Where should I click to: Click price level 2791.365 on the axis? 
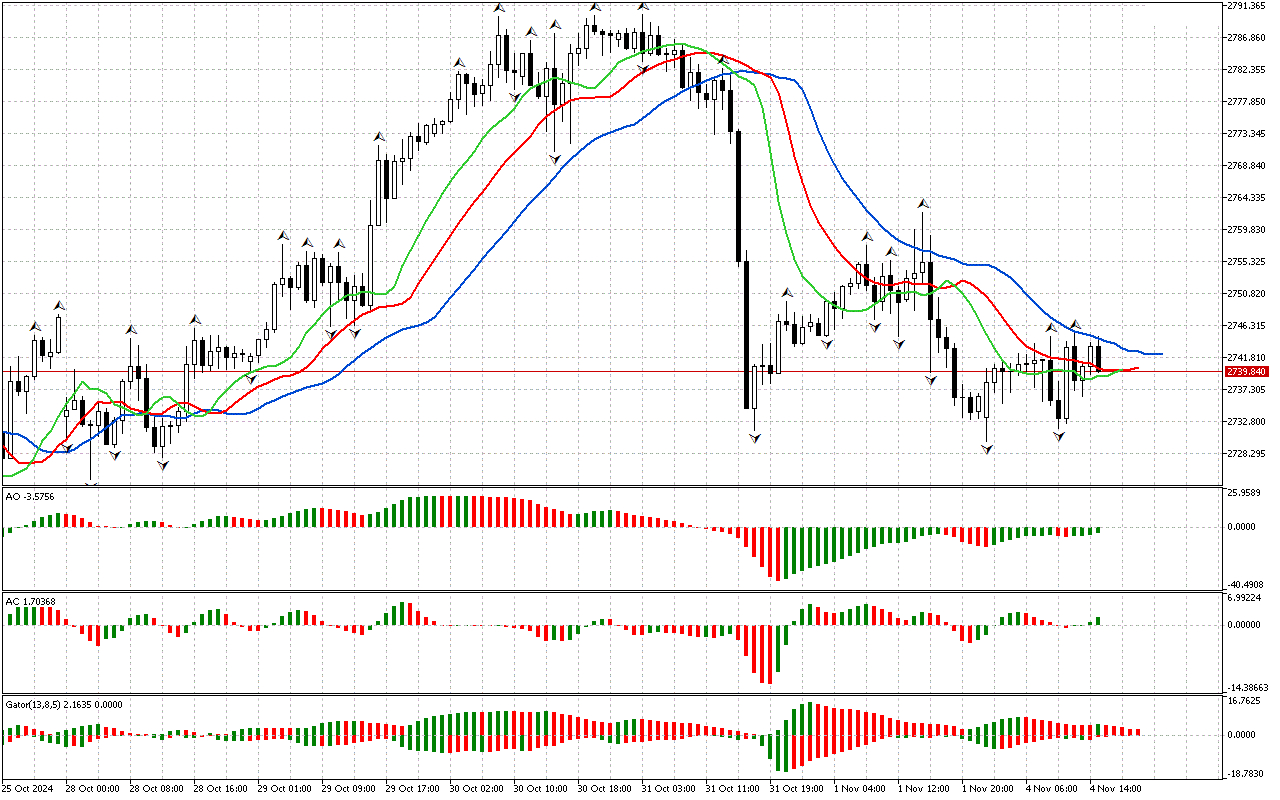(1245, 6)
